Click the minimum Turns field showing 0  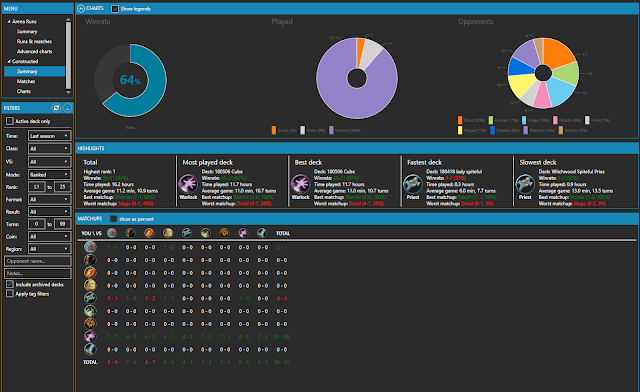[36, 224]
